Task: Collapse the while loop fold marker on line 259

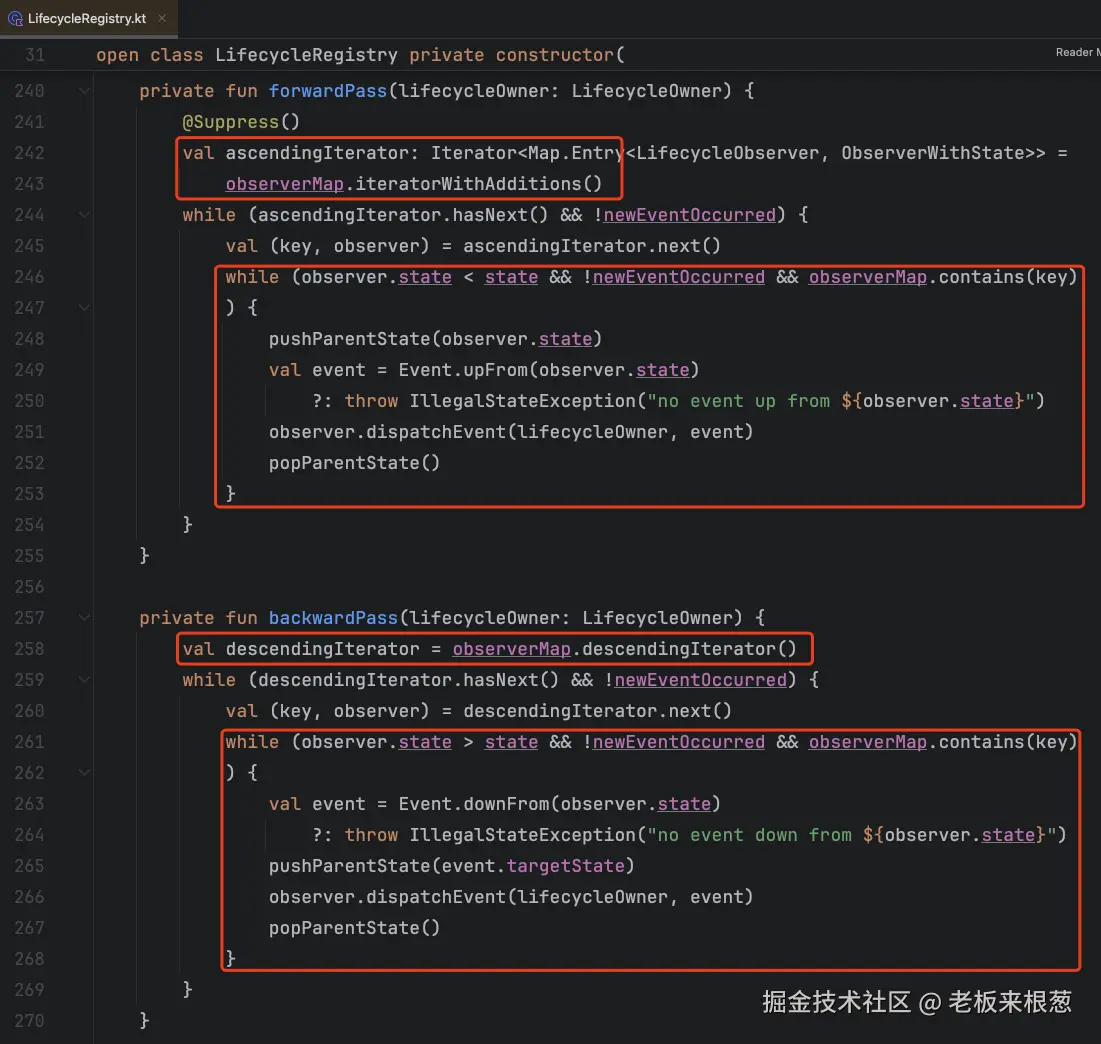Action: point(84,680)
